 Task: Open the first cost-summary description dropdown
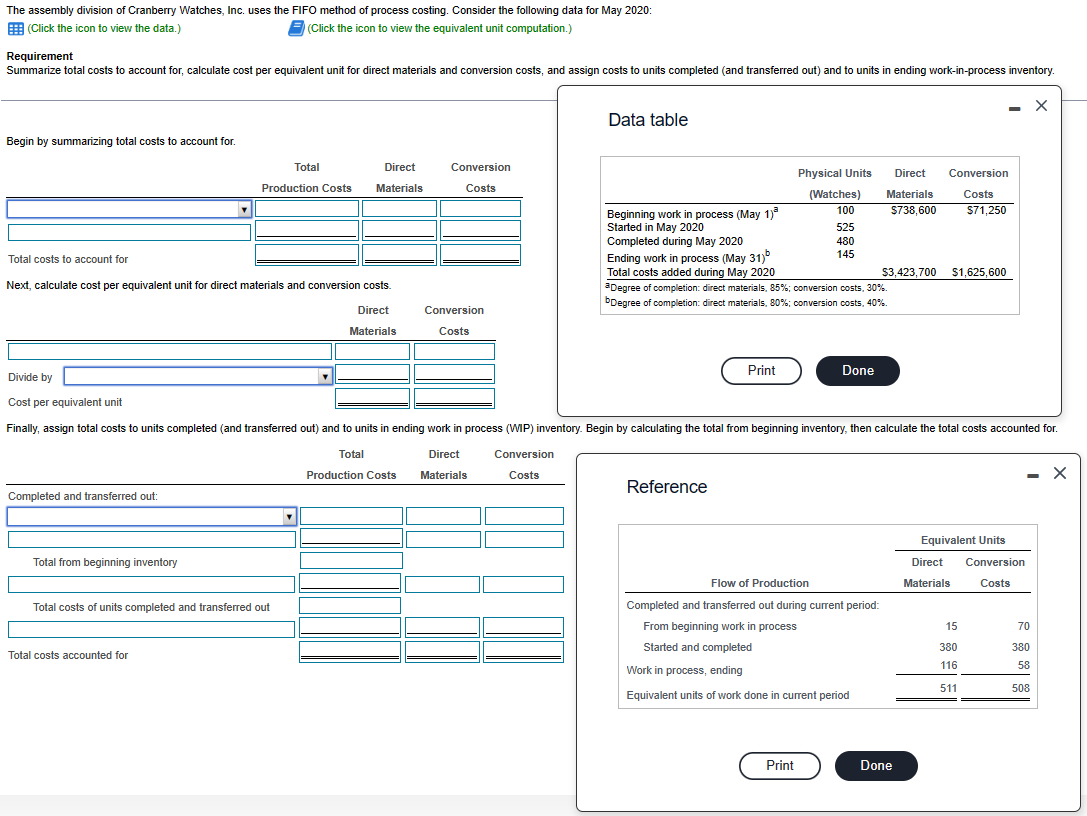pos(127,207)
